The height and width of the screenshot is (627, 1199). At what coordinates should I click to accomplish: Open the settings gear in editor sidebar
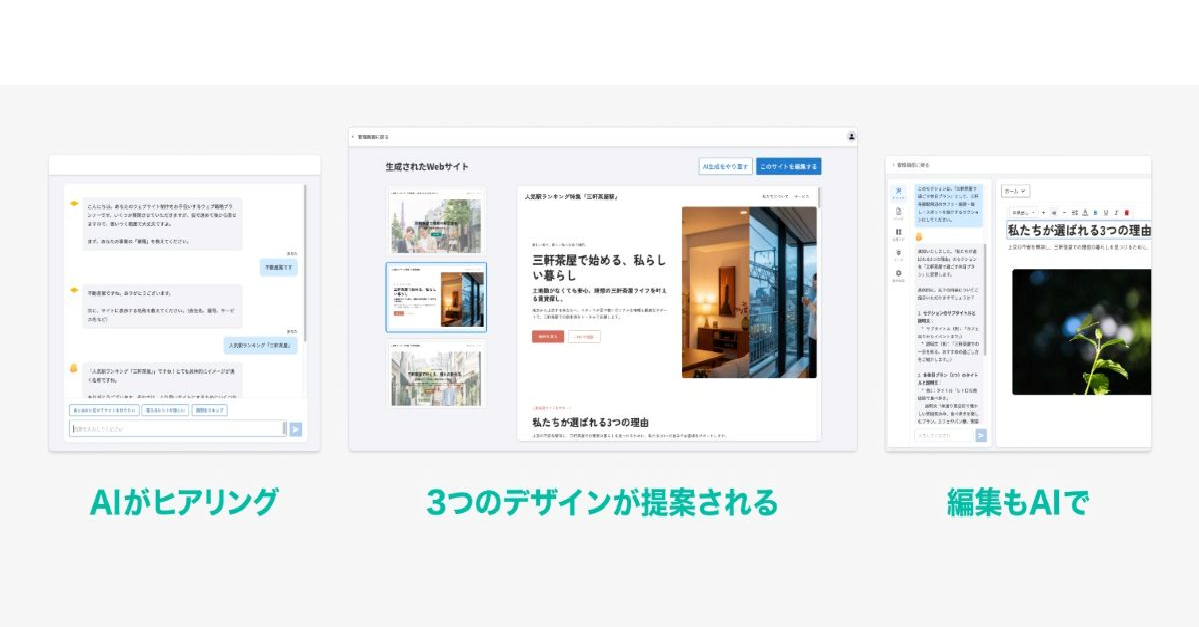[x=898, y=273]
